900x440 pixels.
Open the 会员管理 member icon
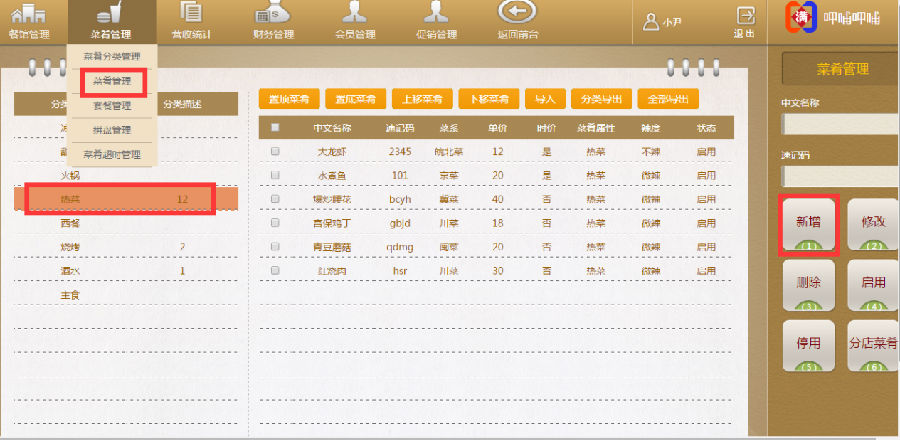(354, 14)
